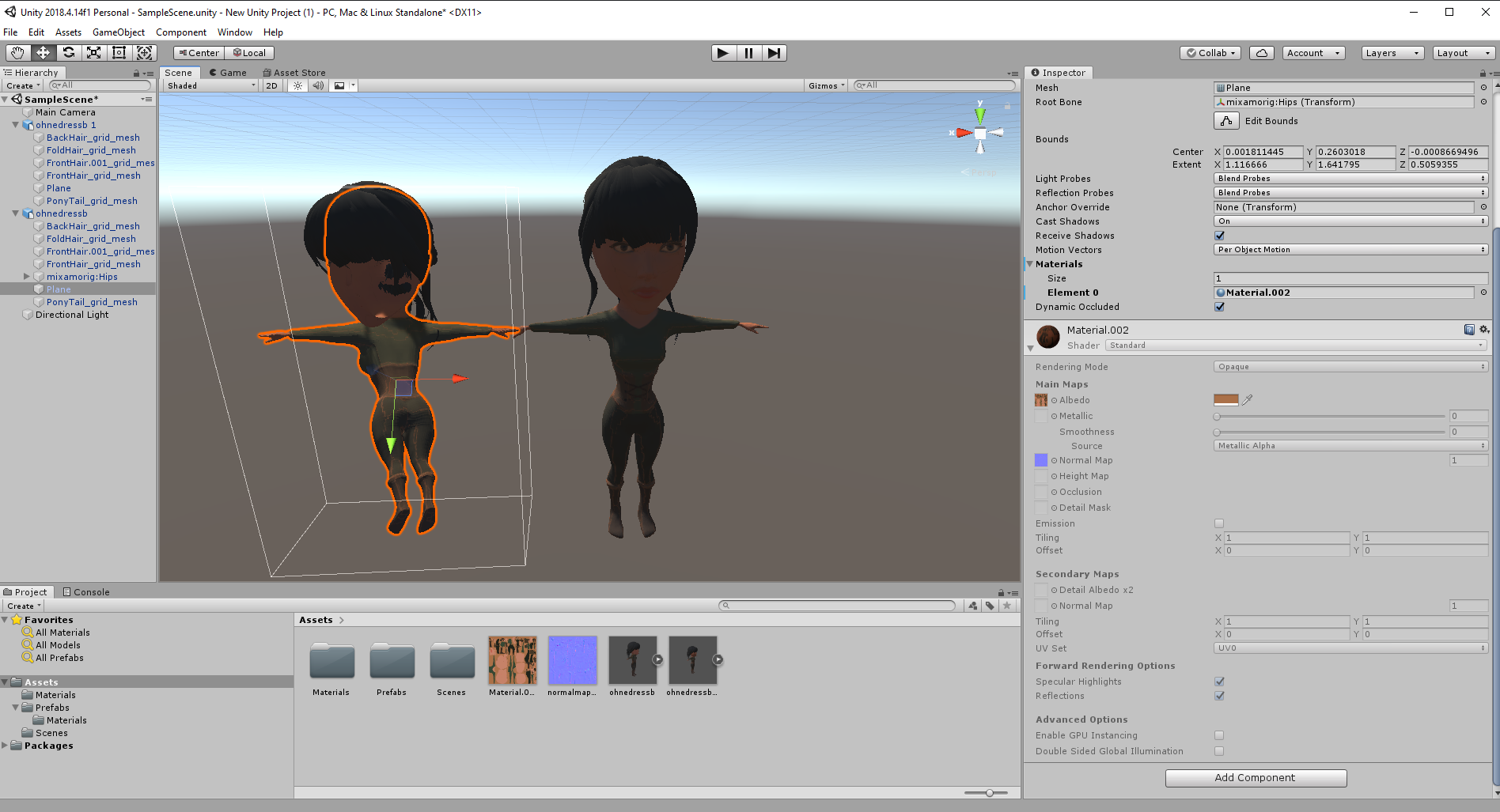Image resolution: width=1500 pixels, height=812 pixels.
Task: Adjust the Metallic slider
Action: (1330, 416)
